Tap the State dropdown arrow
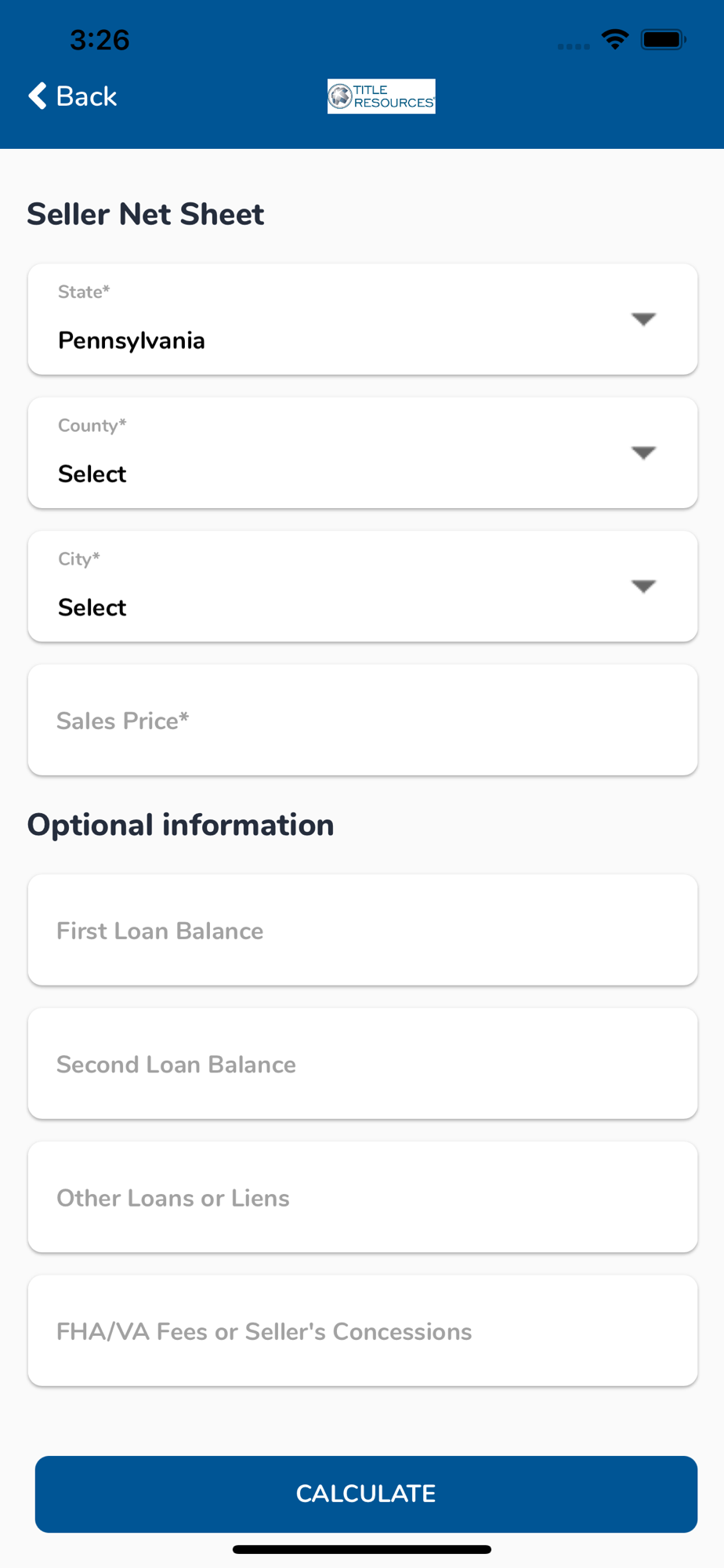This screenshot has width=724, height=1568. tap(643, 319)
